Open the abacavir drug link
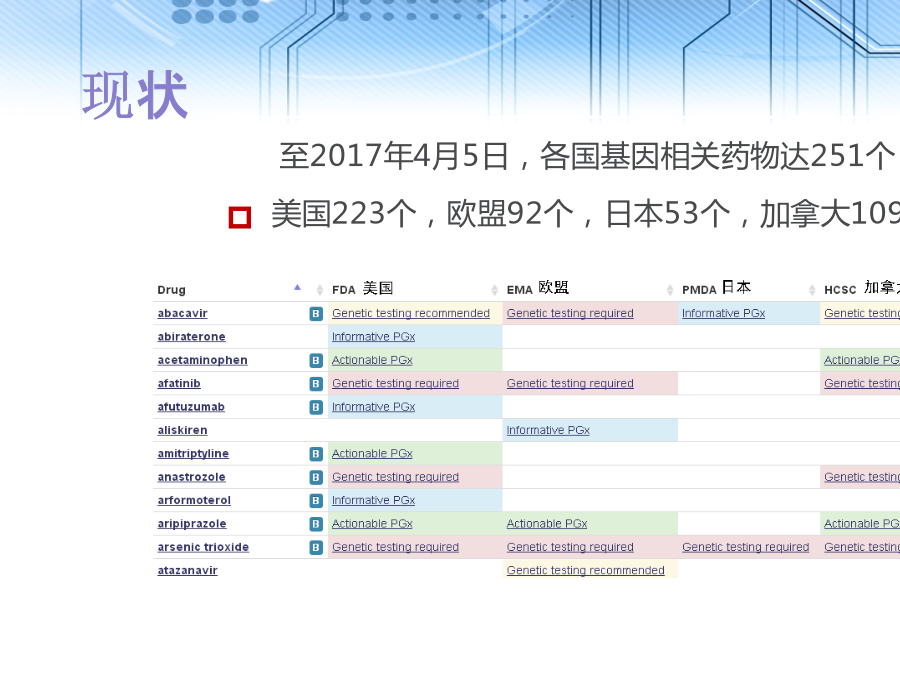The height and width of the screenshot is (675, 900). [183, 313]
